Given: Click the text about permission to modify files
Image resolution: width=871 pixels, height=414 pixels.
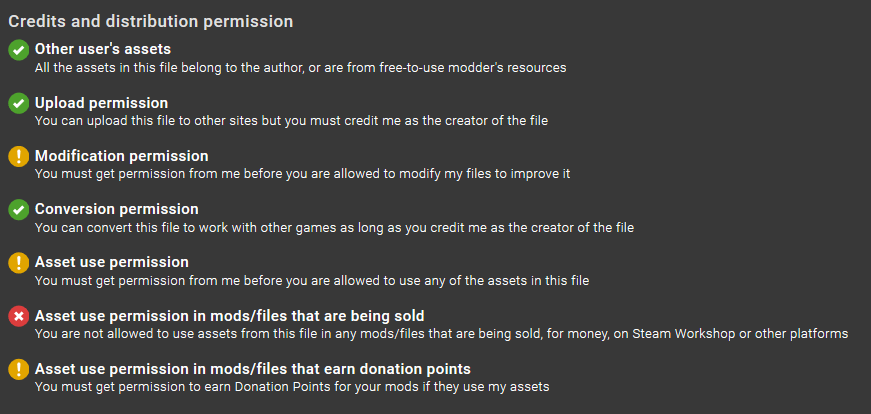Looking at the screenshot, I should (303, 174).
